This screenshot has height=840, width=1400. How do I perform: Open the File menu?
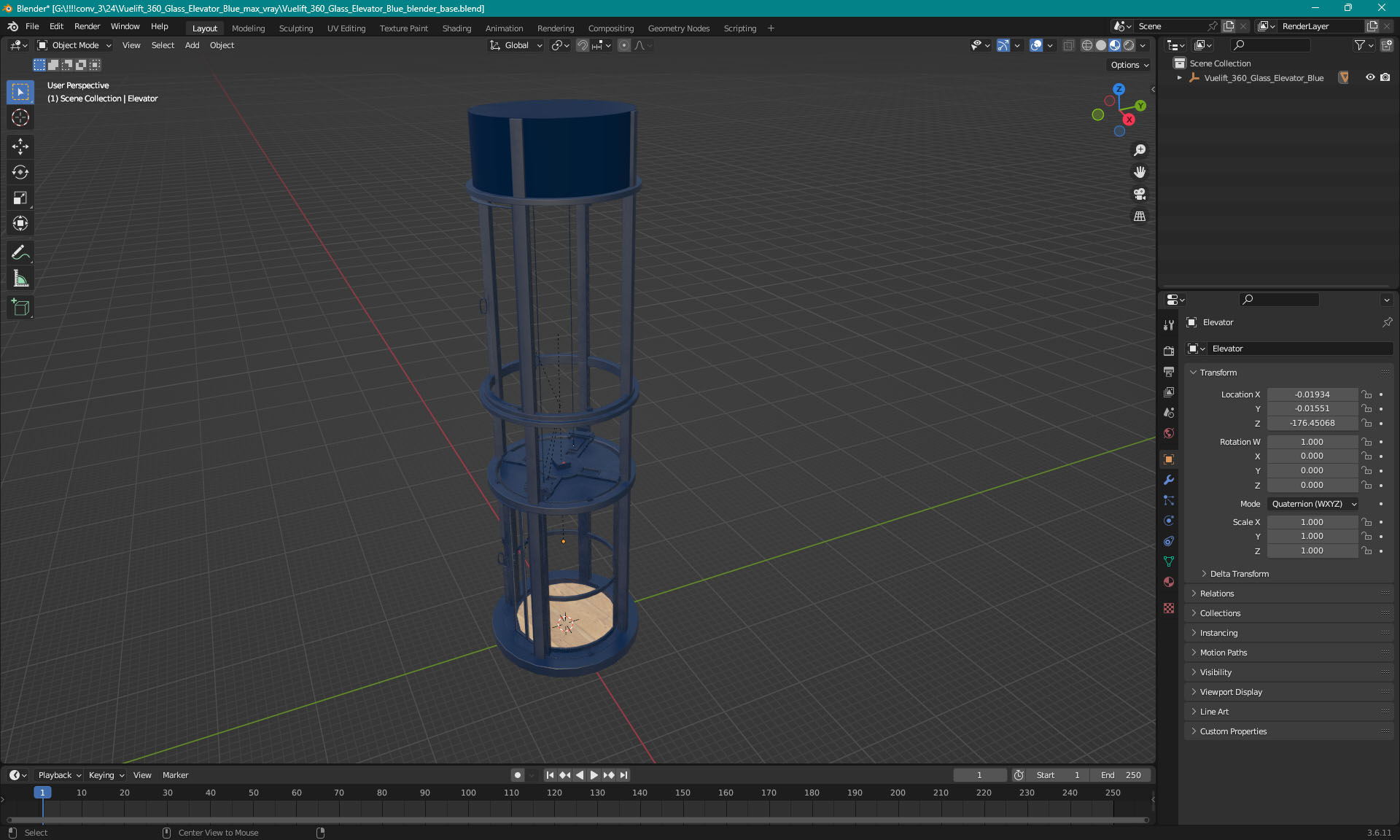[x=32, y=26]
